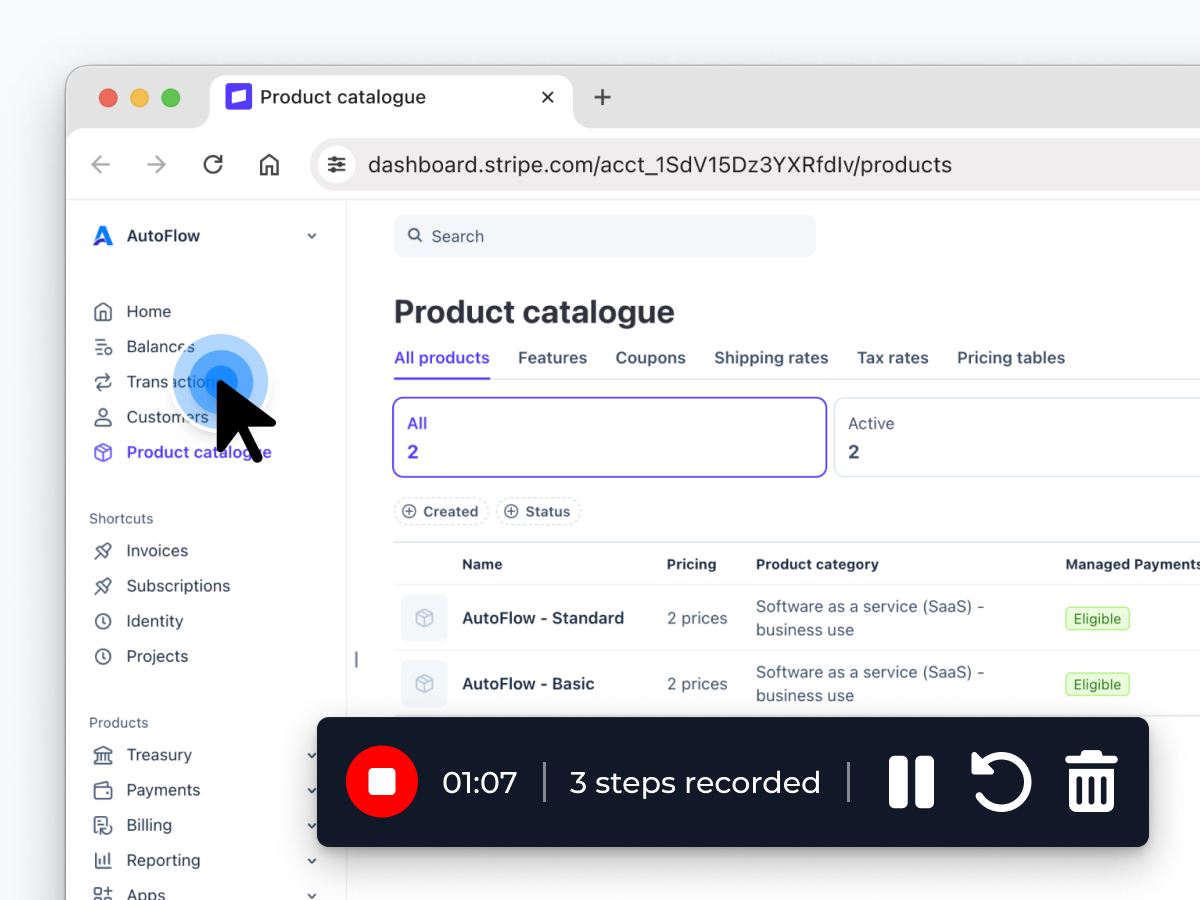Open the site settings icon in address bar
Viewport: 1200px width, 900px height.
click(337, 165)
